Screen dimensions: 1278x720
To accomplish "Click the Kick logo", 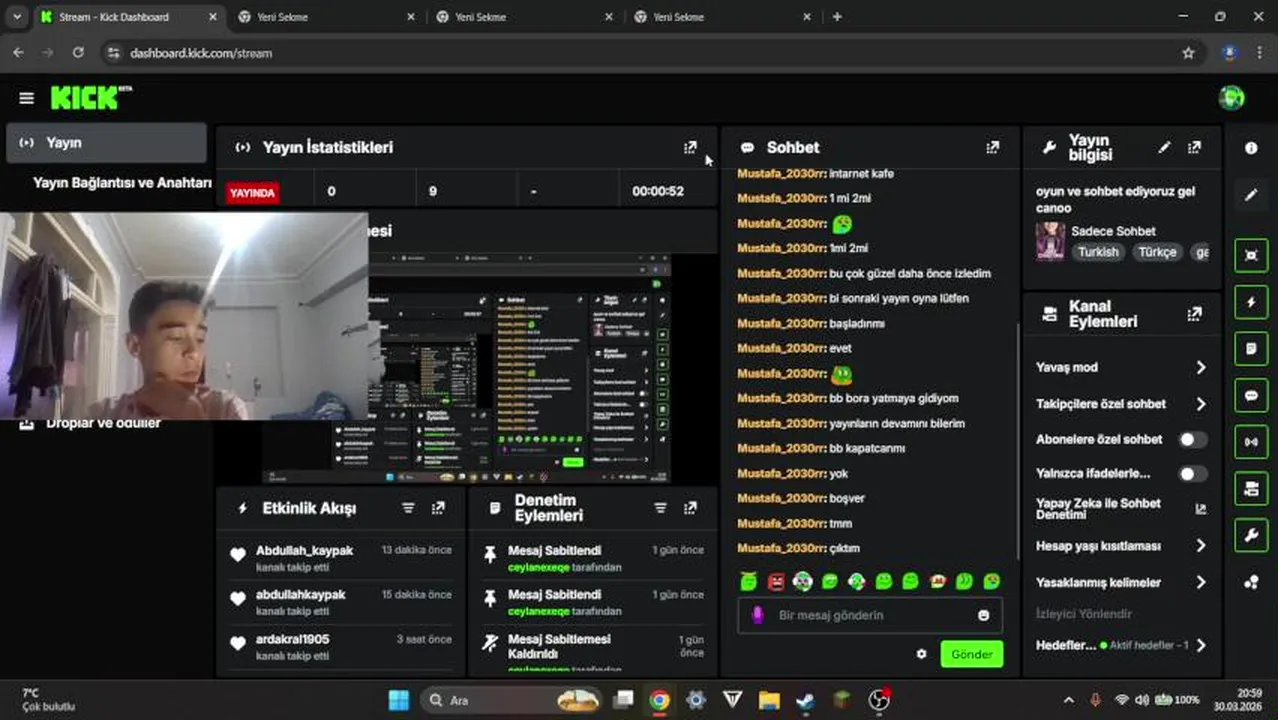I will coord(91,97).
